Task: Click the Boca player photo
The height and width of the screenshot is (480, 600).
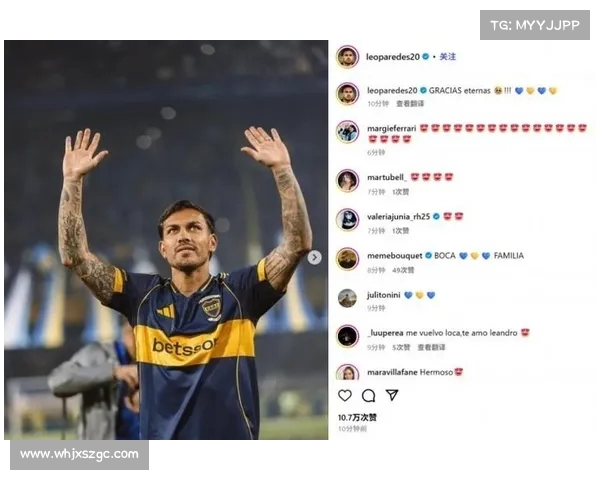Action: (x=166, y=240)
